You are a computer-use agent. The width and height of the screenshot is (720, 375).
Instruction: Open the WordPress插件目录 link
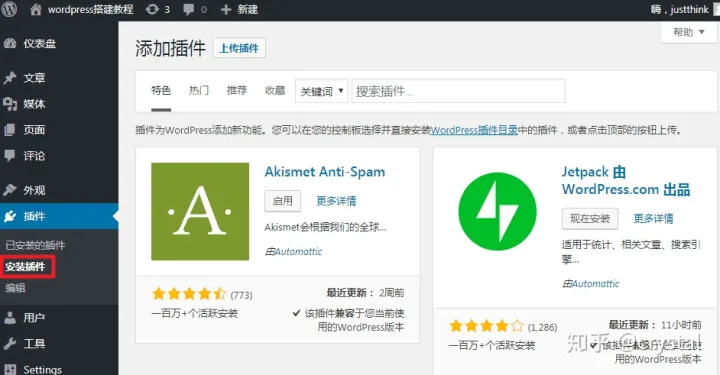474,130
